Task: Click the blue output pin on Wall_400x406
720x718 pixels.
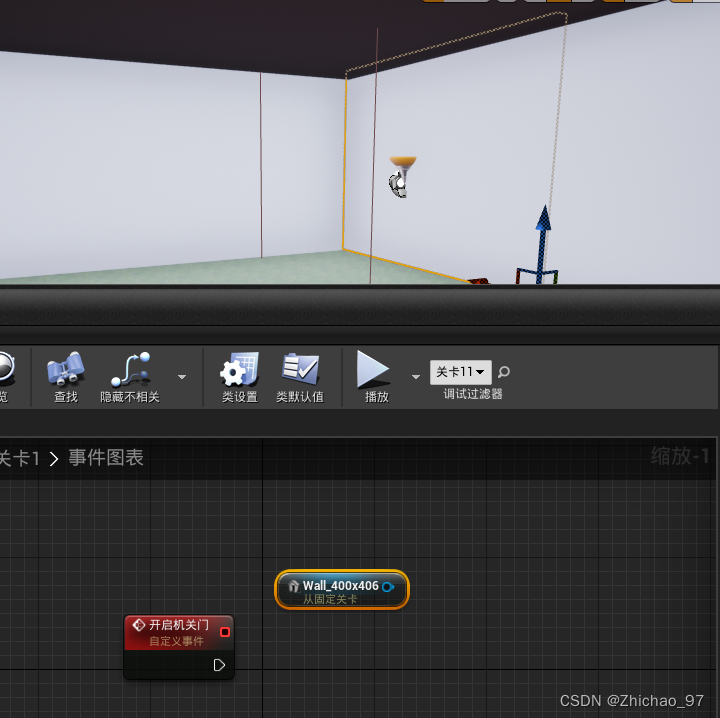Action: [388, 586]
